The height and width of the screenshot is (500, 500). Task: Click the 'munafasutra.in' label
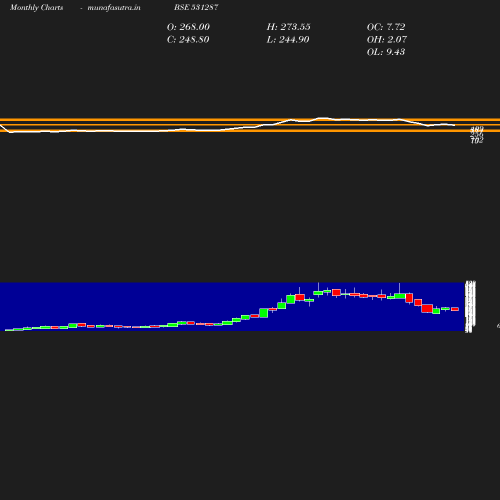114,7
